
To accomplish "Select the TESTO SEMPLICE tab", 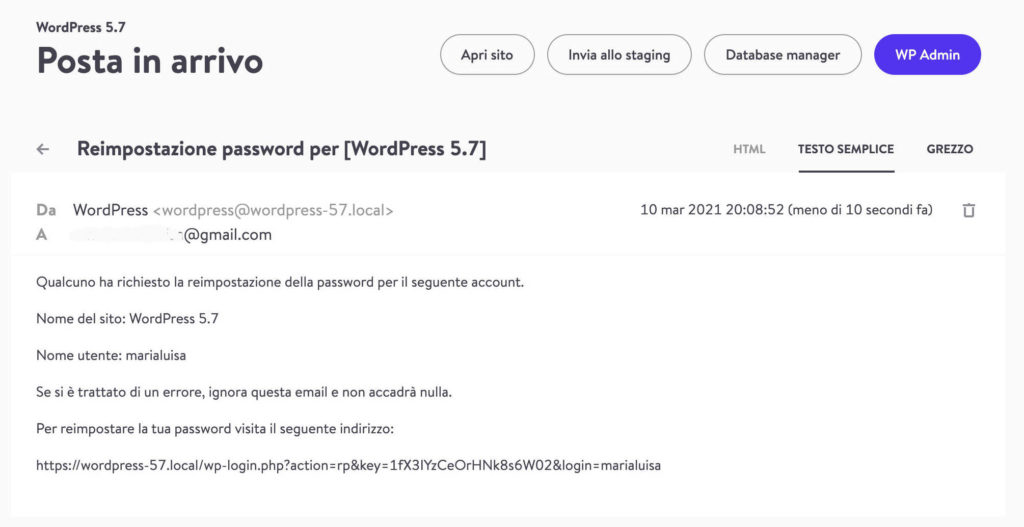I will pyautogui.click(x=846, y=149).
